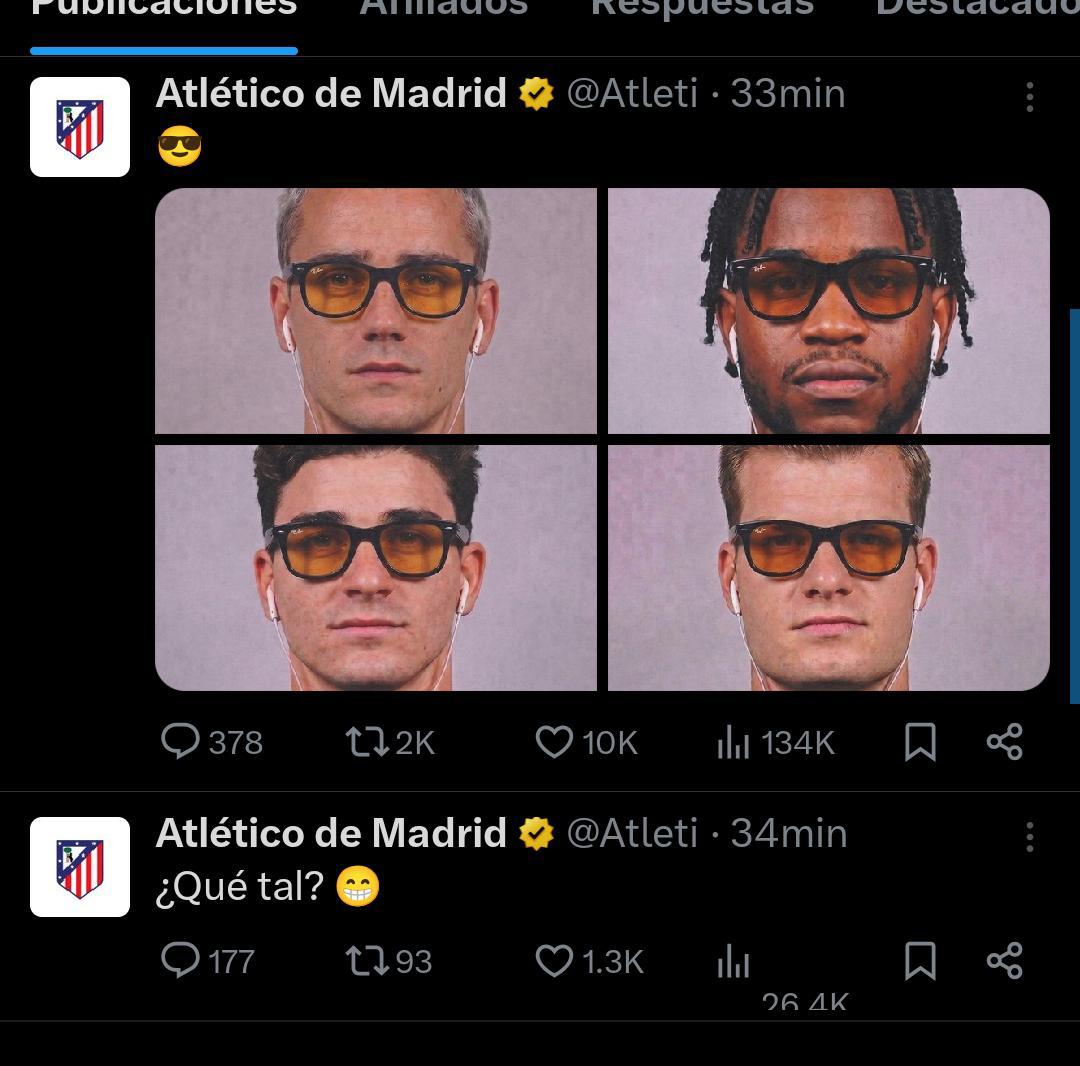Bookmark the four-photo tweet

pyautogui.click(x=919, y=742)
